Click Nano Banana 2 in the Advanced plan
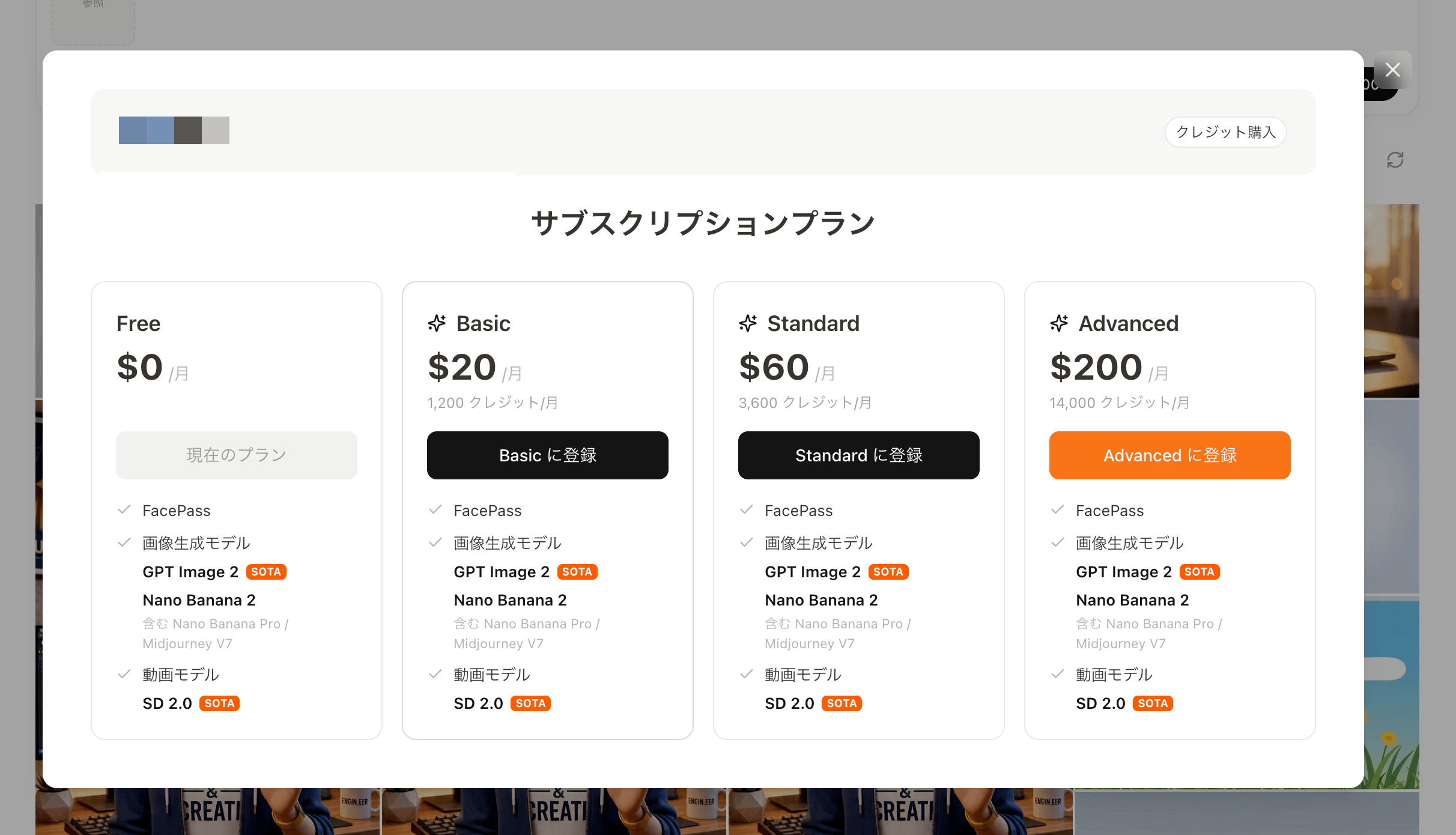This screenshot has width=1456, height=835. pos(1132,600)
